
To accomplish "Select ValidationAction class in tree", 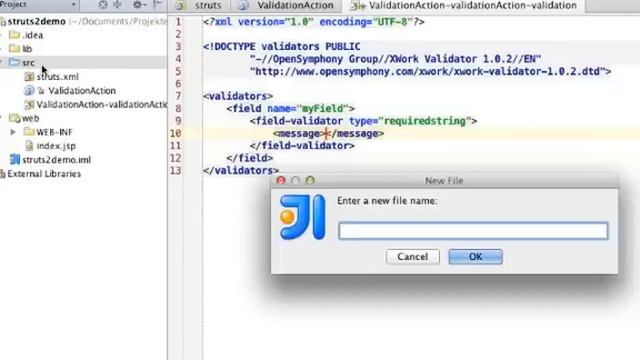I will click(82, 91).
